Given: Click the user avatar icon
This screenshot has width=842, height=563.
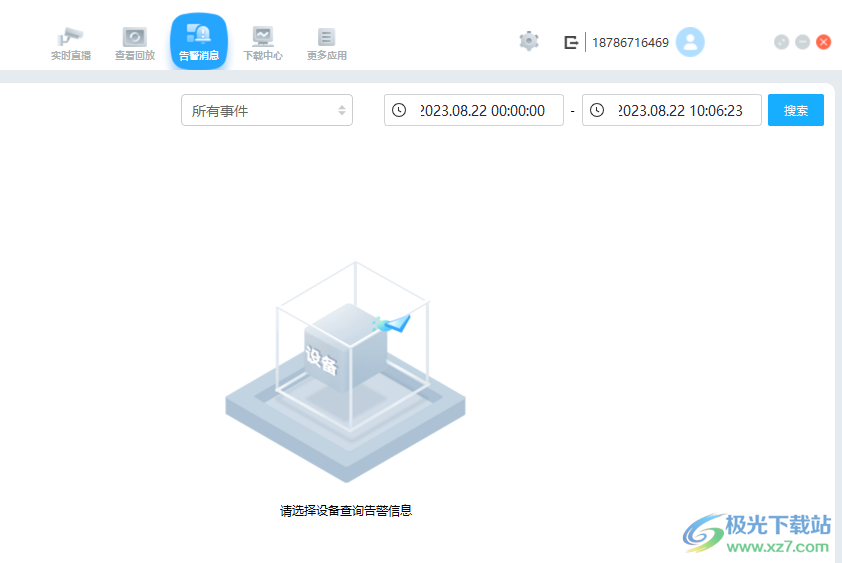Looking at the screenshot, I should coord(690,42).
